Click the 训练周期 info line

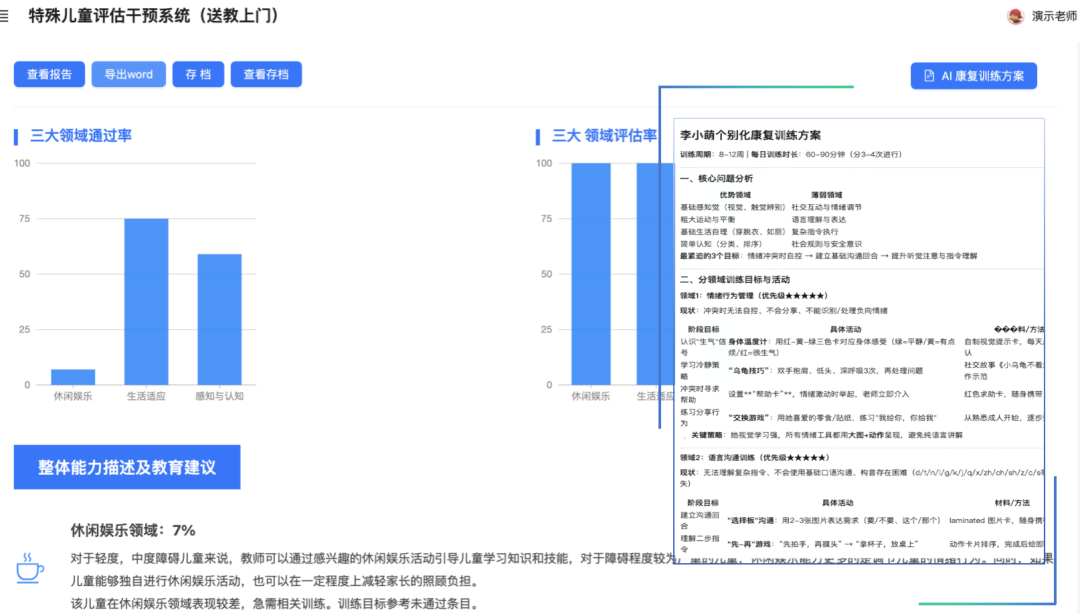[791, 154]
